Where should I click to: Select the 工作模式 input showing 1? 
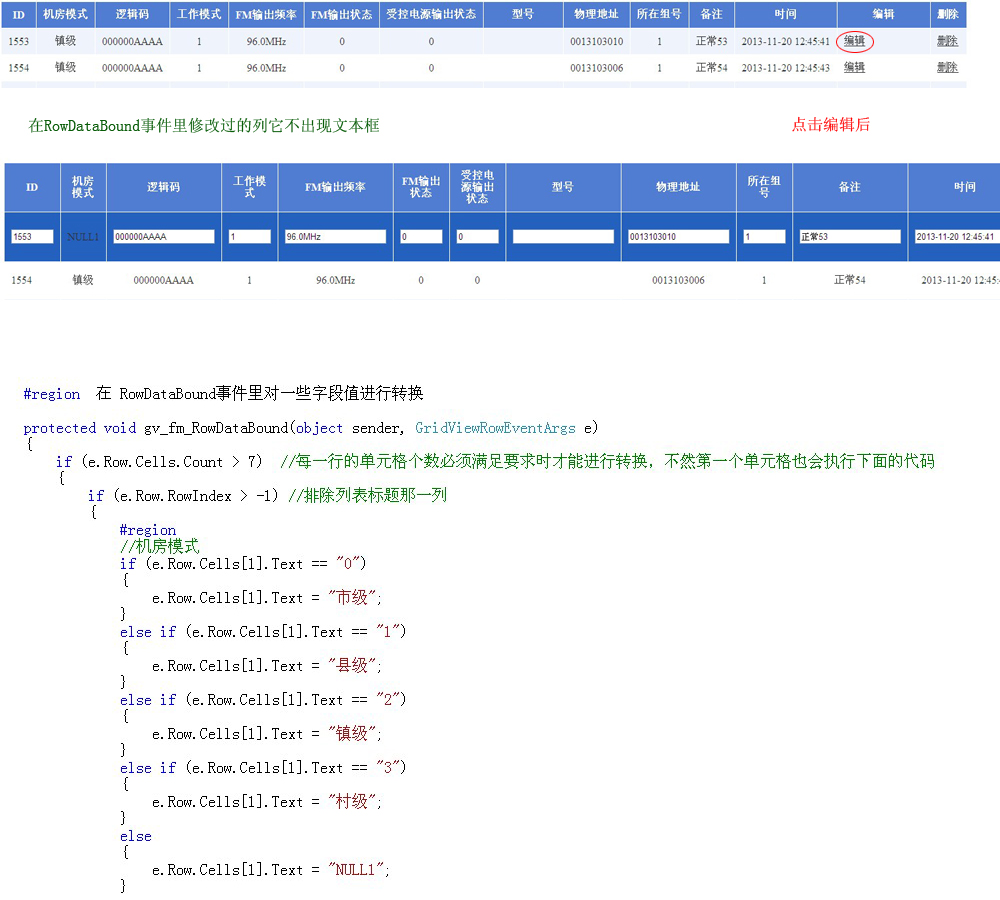248,236
